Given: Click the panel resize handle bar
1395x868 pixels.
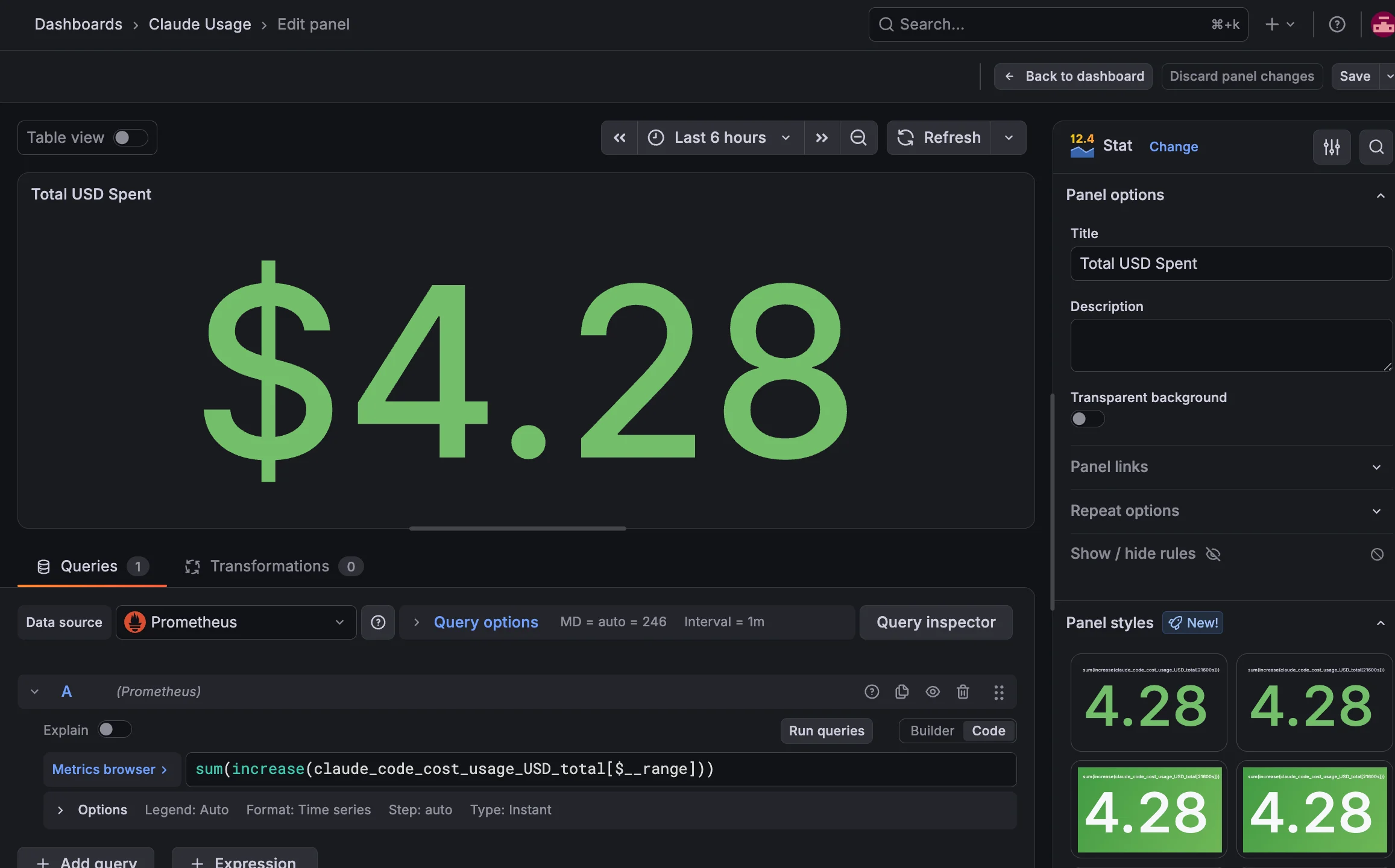Looking at the screenshot, I should click(x=517, y=529).
